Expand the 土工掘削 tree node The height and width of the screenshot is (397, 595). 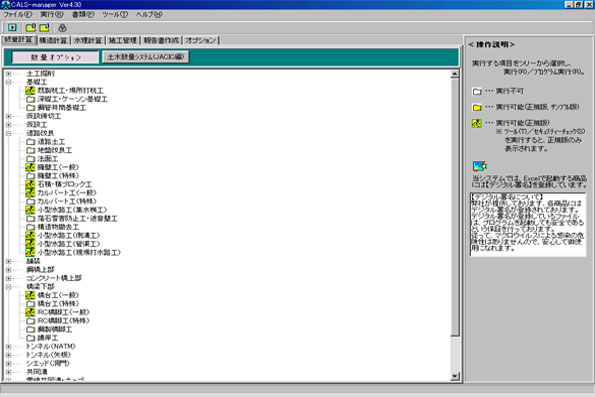[8, 74]
